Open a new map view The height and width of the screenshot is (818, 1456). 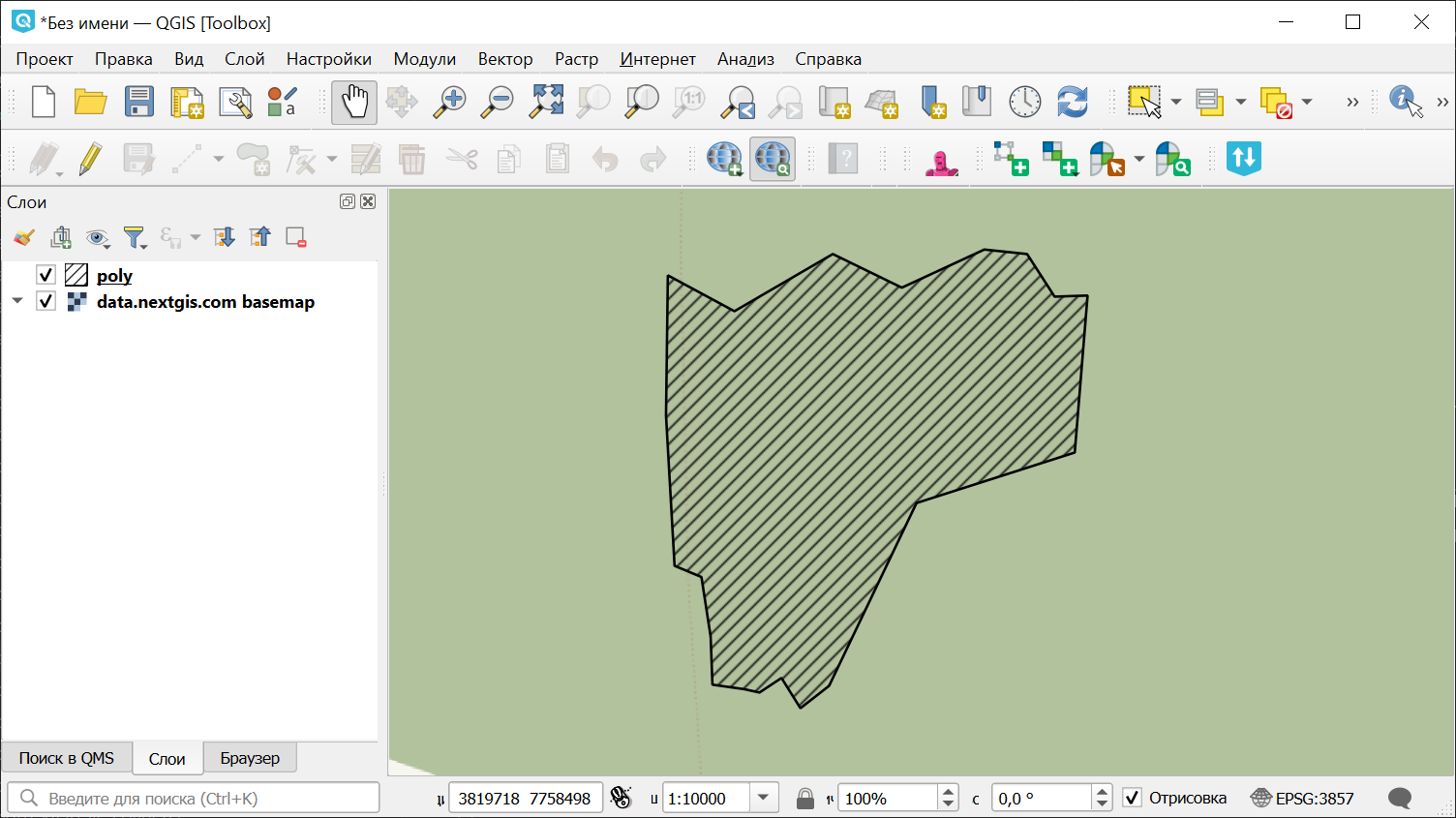point(834,102)
